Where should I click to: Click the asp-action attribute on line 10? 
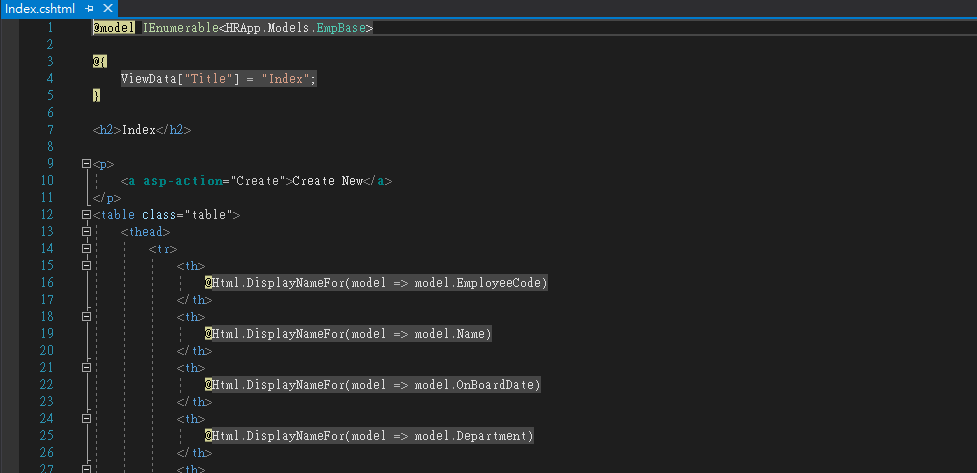click(183, 181)
